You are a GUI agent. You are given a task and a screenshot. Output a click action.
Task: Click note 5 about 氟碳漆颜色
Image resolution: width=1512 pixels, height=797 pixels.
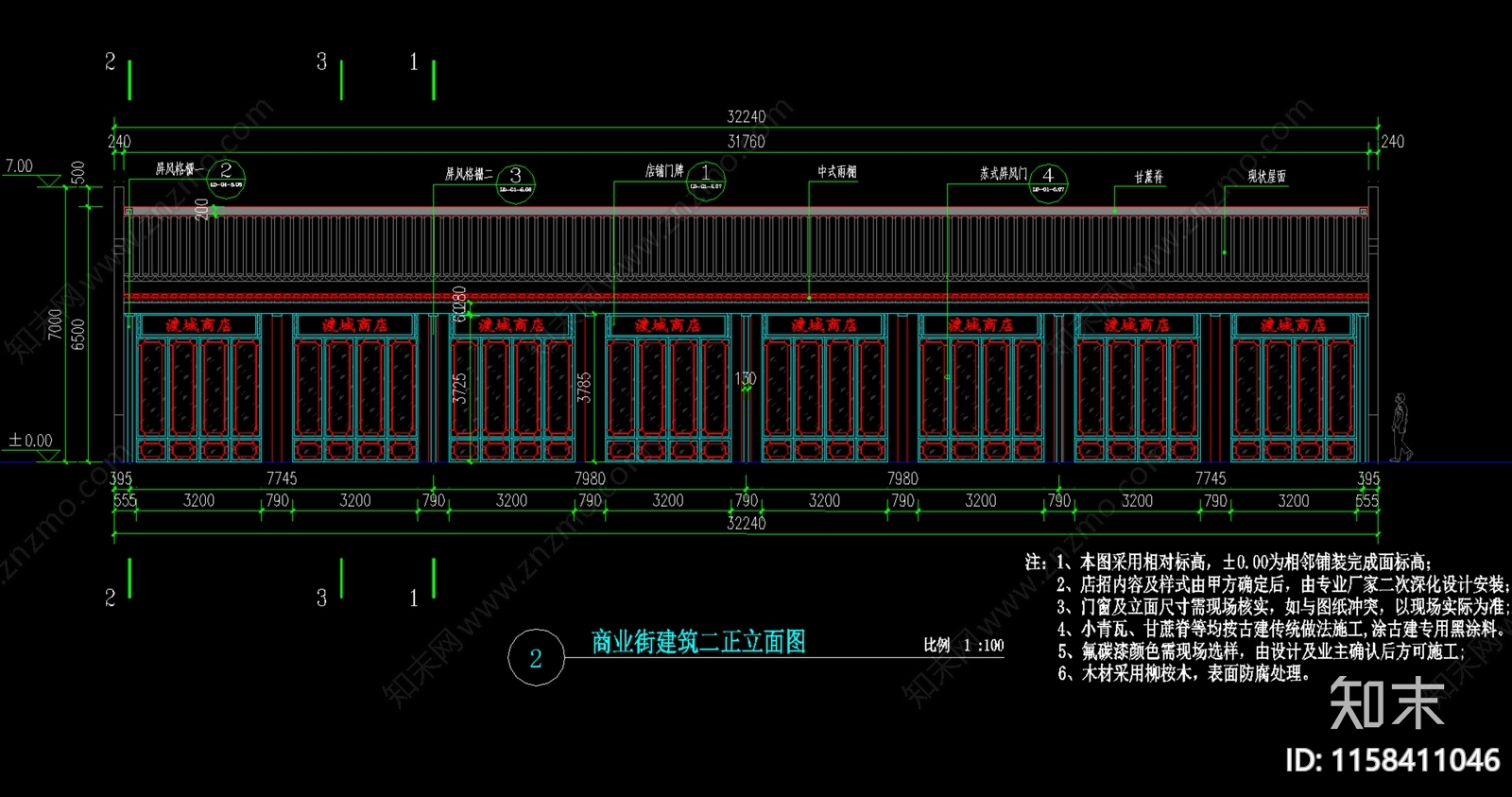pyautogui.click(x=1262, y=651)
